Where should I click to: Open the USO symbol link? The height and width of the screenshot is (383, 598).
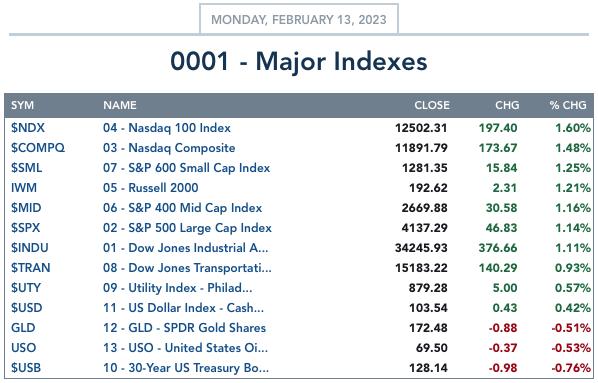coord(24,348)
